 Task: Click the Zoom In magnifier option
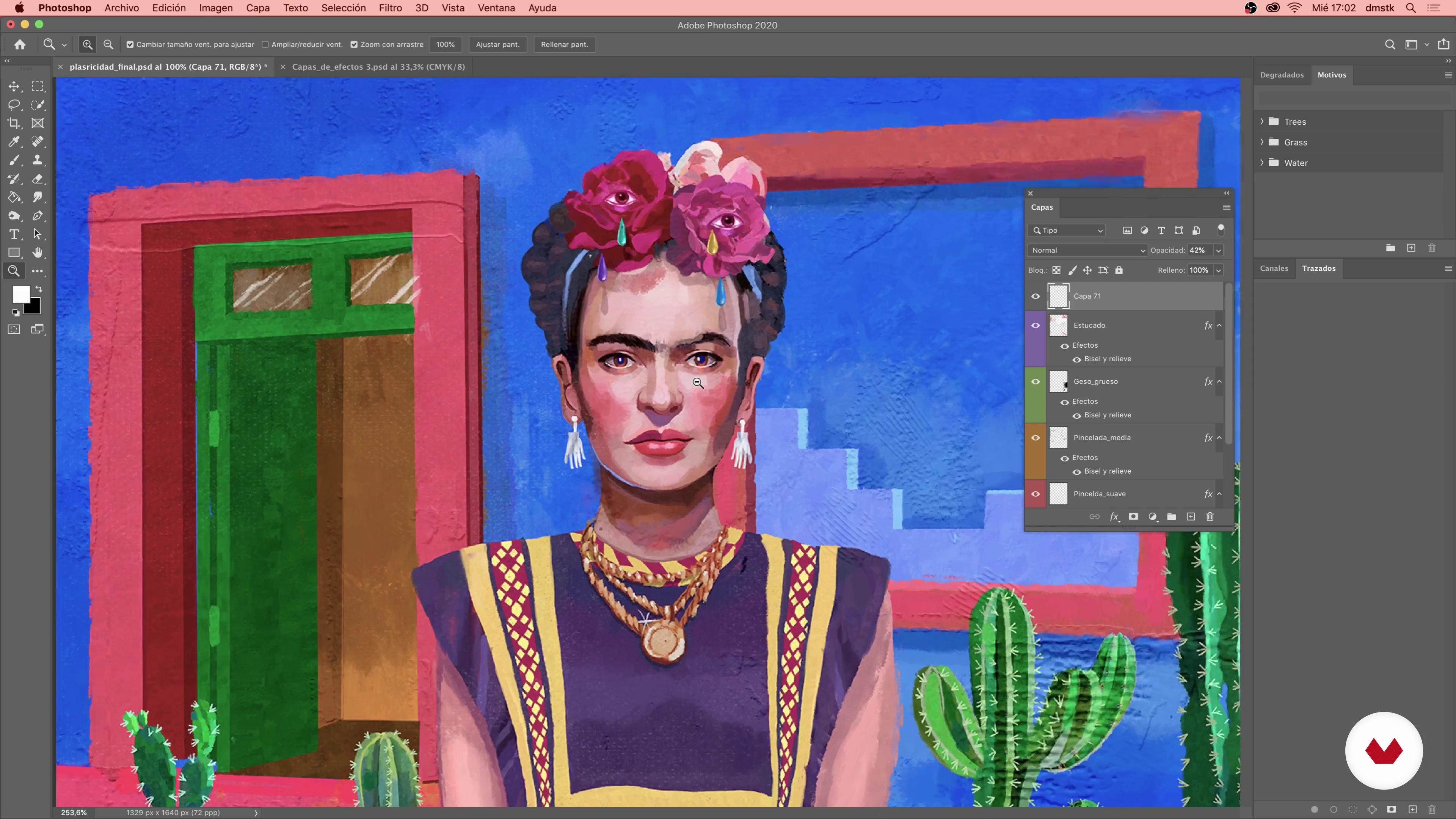click(88, 45)
